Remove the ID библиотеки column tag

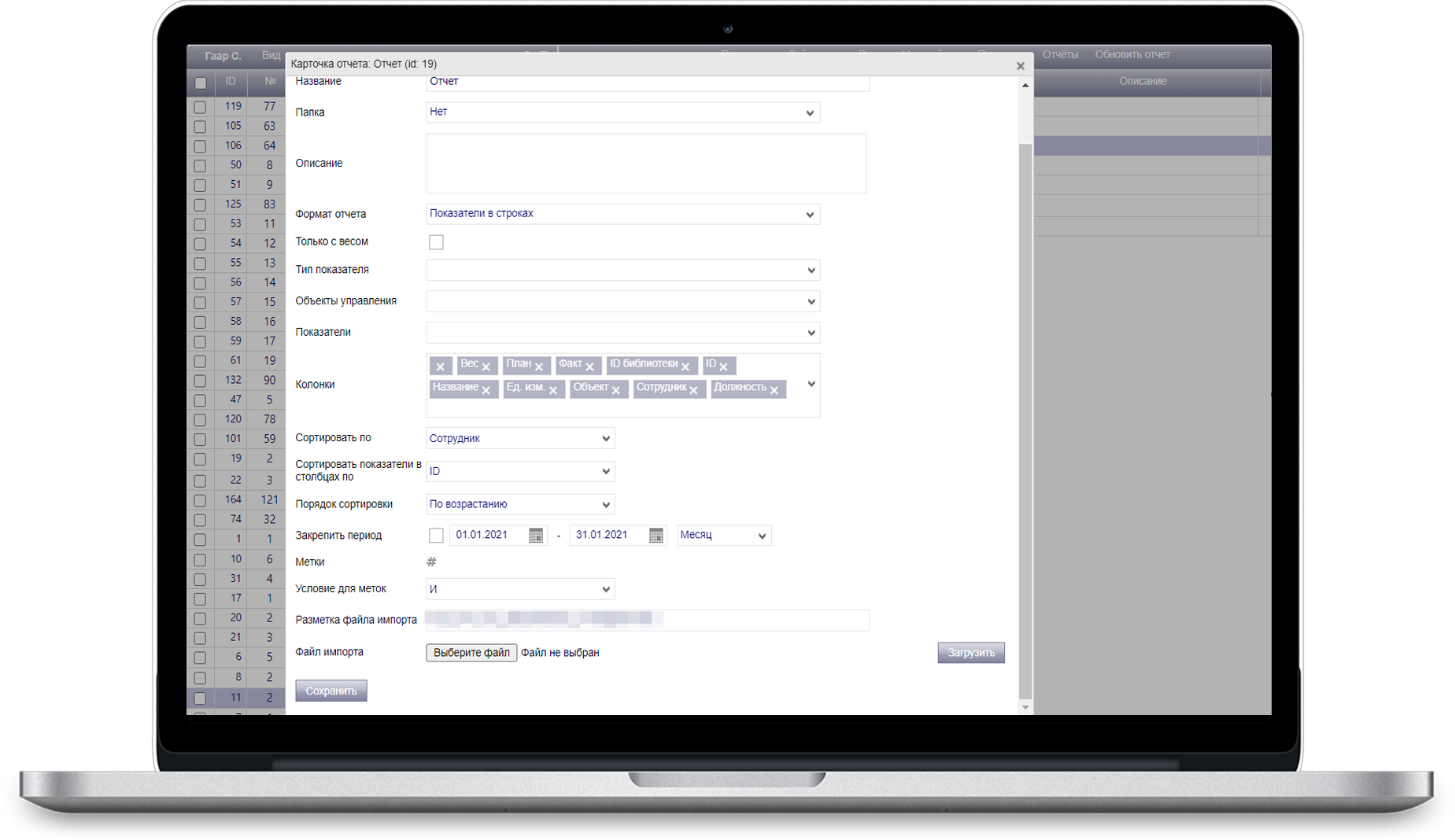685,367
